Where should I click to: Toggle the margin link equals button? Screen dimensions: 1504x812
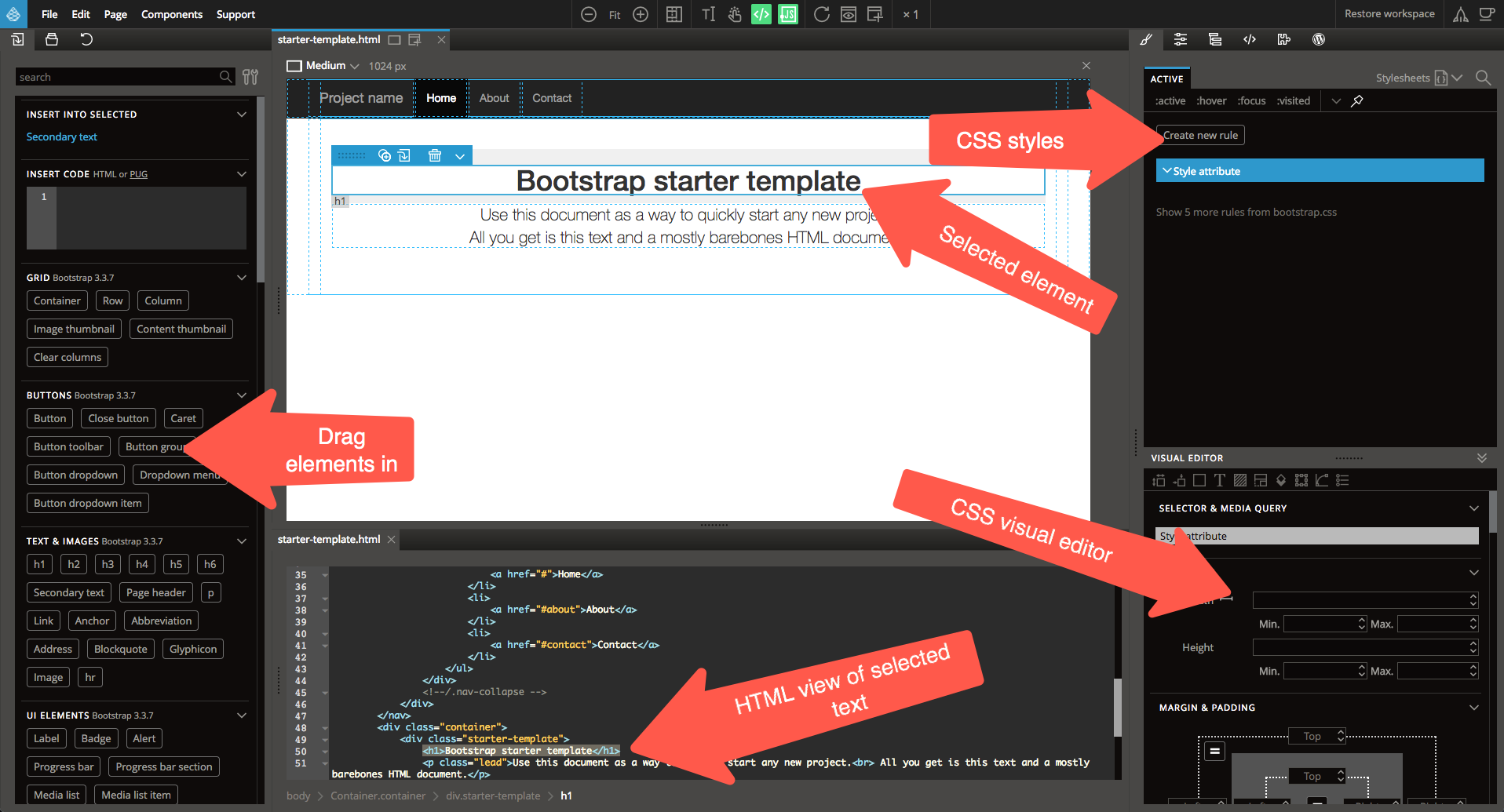tap(1214, 751)
